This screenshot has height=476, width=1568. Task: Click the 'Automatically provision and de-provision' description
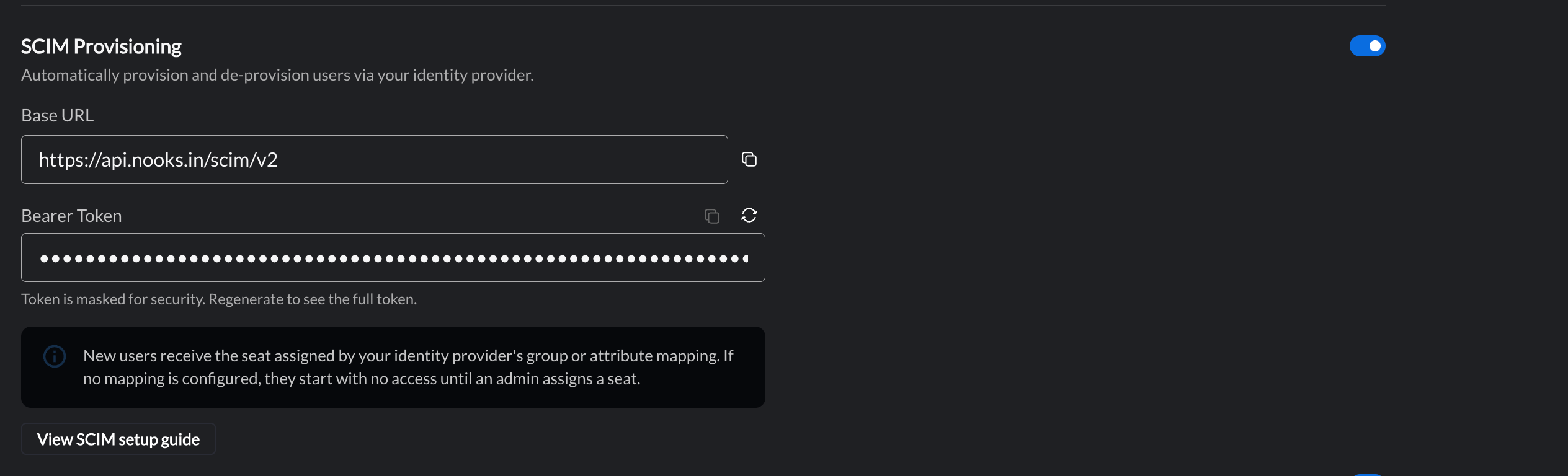pyautogui.click(x=277, y=75)
